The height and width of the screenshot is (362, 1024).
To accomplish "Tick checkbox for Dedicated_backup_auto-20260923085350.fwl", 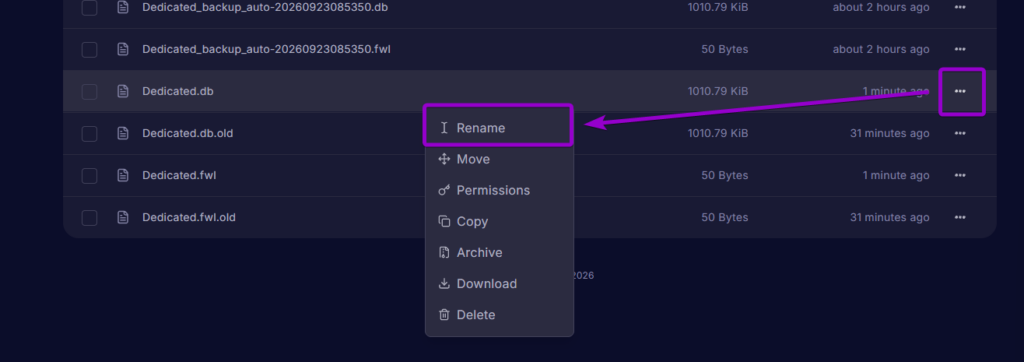I will 89,50.
